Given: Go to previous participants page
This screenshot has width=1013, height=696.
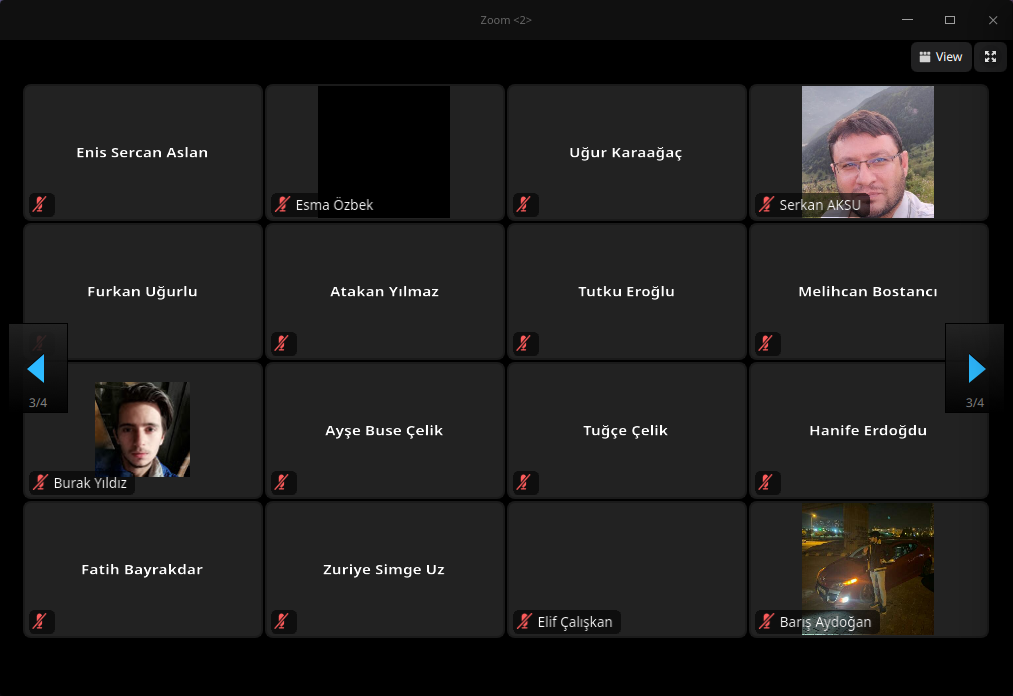Looking at the screenshot, I should [x=37, y=368].
